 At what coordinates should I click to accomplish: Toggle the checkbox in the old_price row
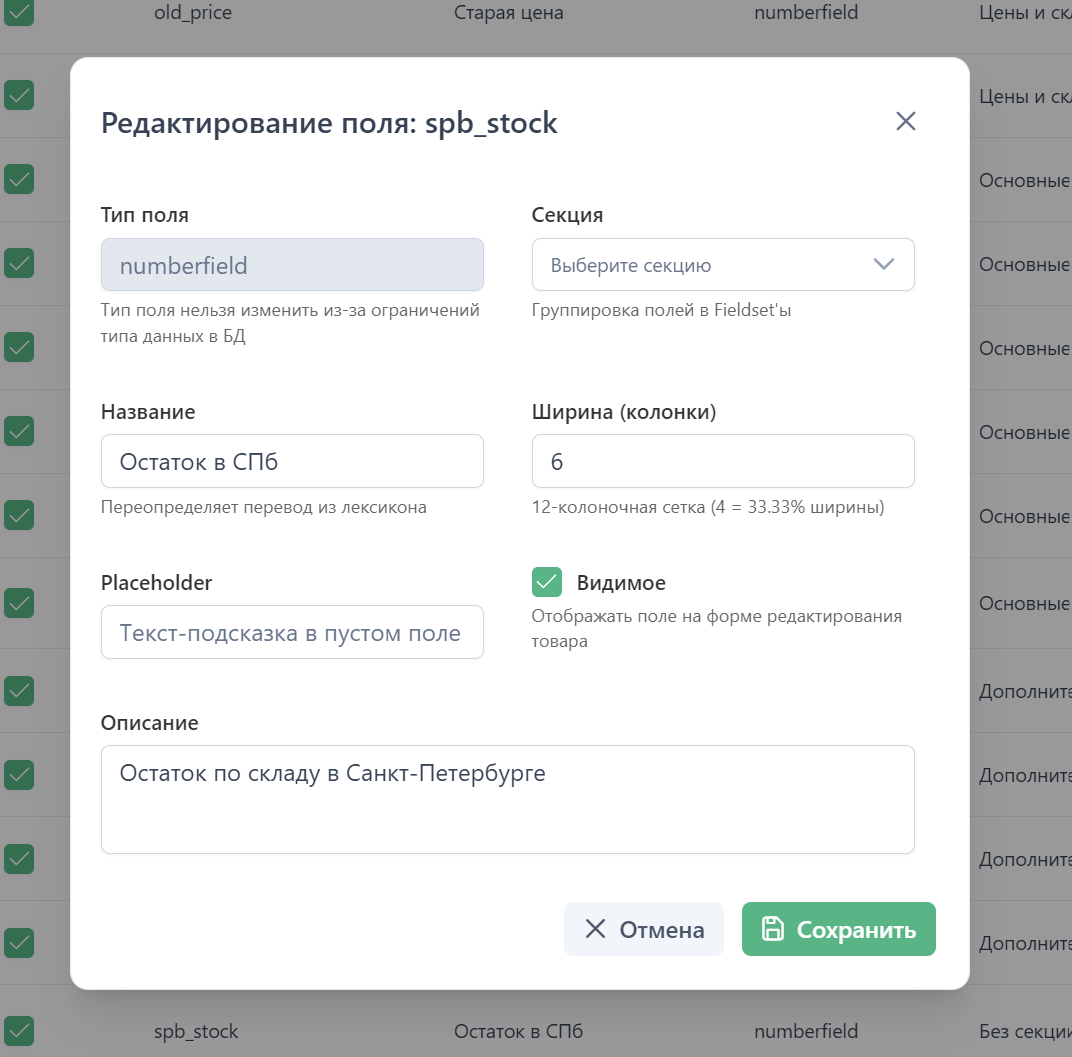point(19,13)
